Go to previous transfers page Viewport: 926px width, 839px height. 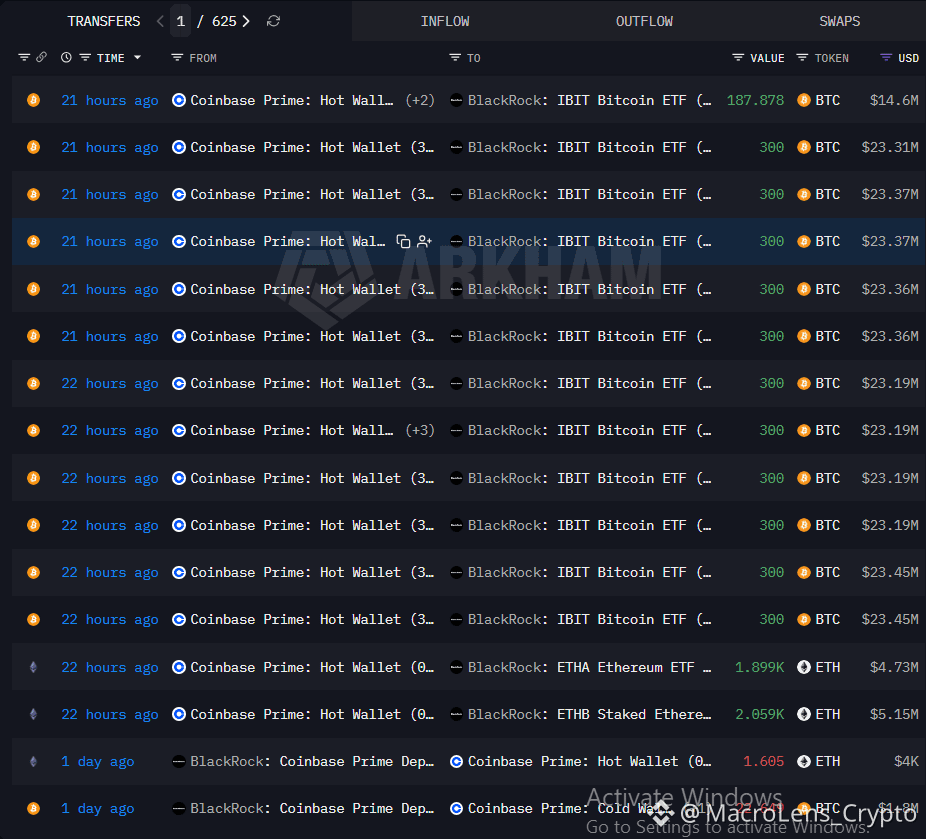(160, 21)
